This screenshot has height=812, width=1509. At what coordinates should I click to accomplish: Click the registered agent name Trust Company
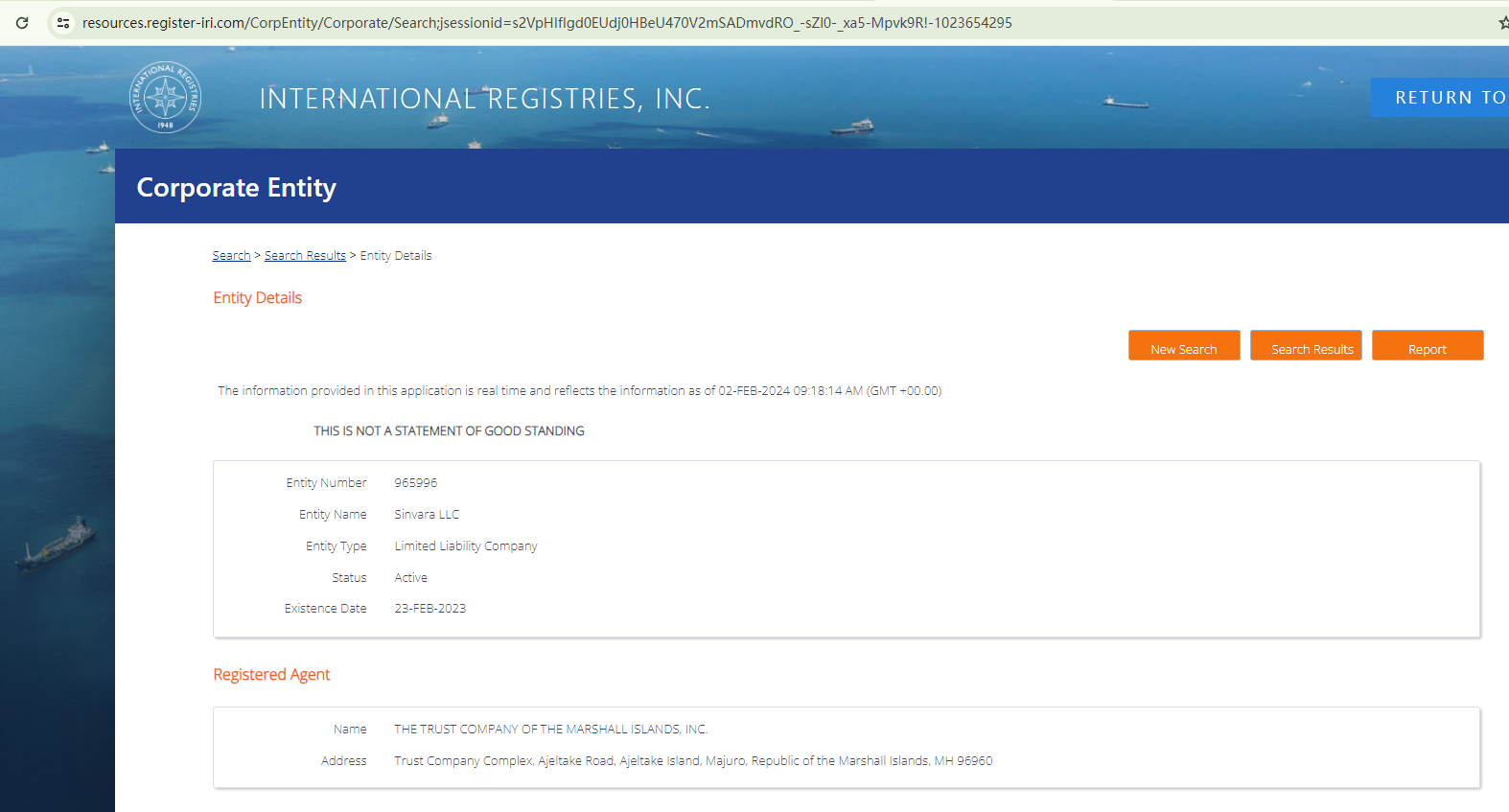coord(551,730)
